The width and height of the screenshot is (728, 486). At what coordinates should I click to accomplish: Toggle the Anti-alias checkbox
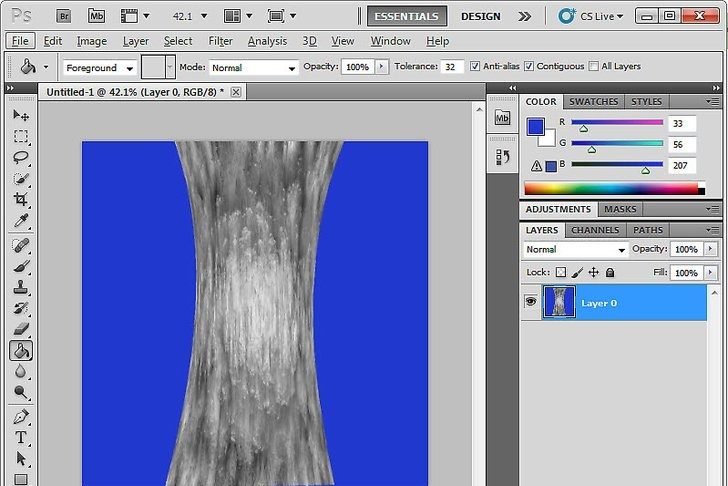click(x=475, y=67)
